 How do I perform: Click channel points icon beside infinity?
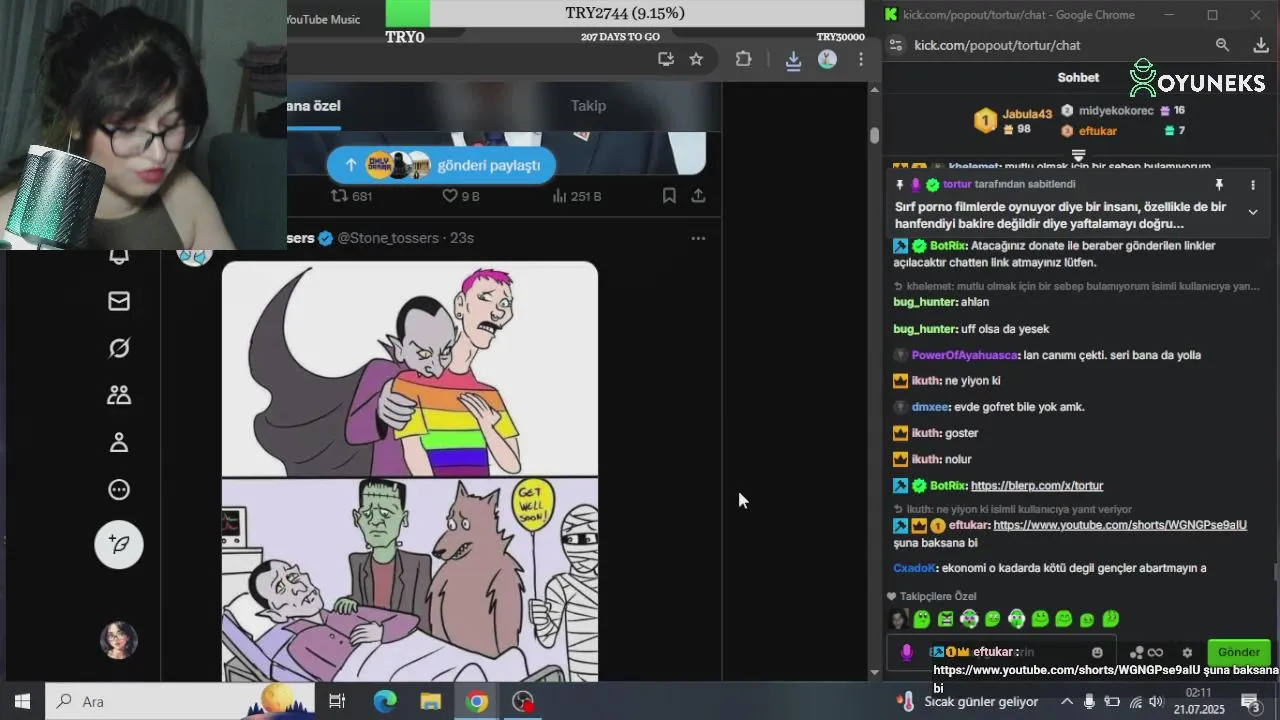click(x=1136, y=652)
